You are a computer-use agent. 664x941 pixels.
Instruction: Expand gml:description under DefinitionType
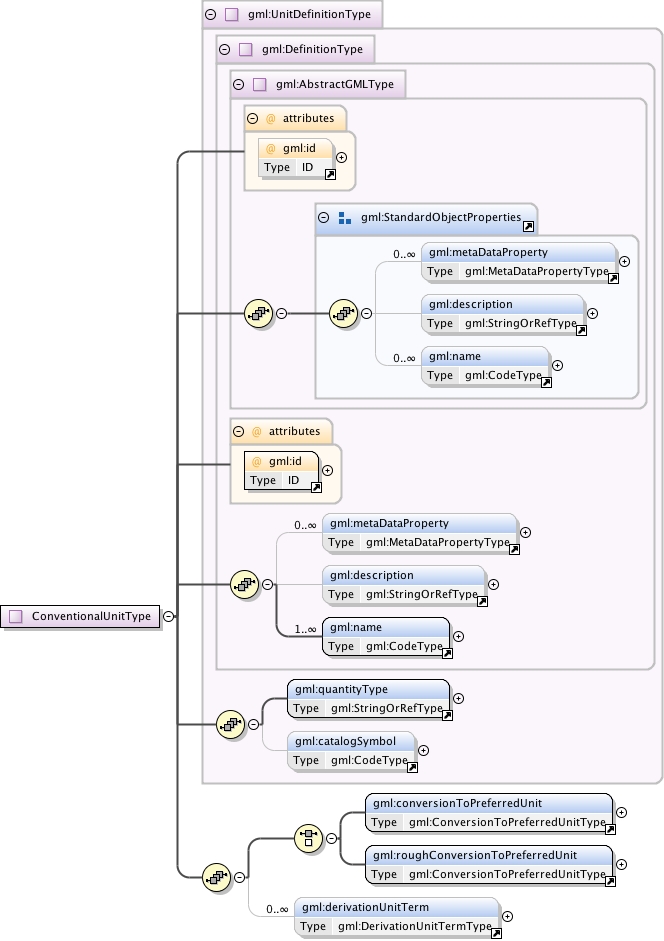(x=493, y=585)
